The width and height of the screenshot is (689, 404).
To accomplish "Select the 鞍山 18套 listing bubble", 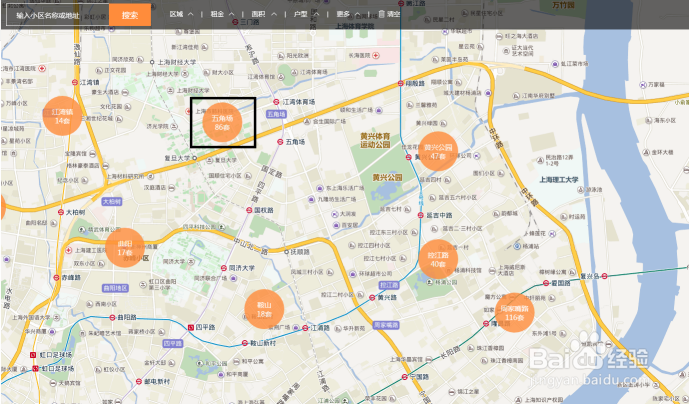I will (264, 309).
